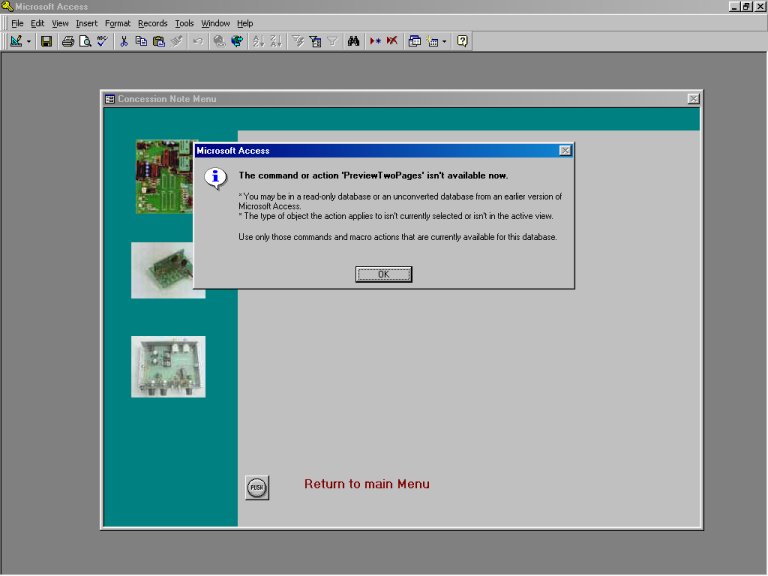The width and height of the screenshot is (768, 576).
Task: Restore the Microsoft Access application window
Action: (745, 6)
